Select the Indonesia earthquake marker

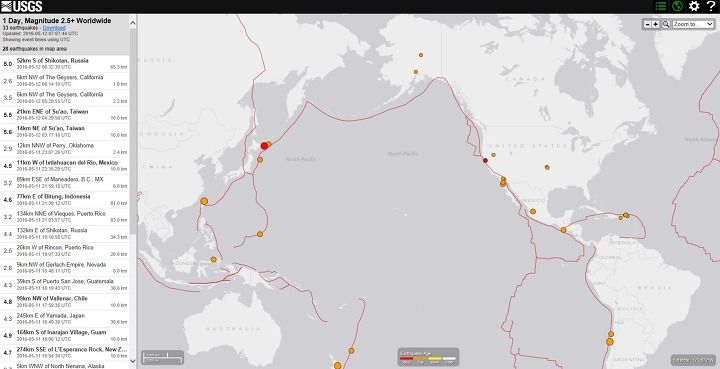pos(214,259)
